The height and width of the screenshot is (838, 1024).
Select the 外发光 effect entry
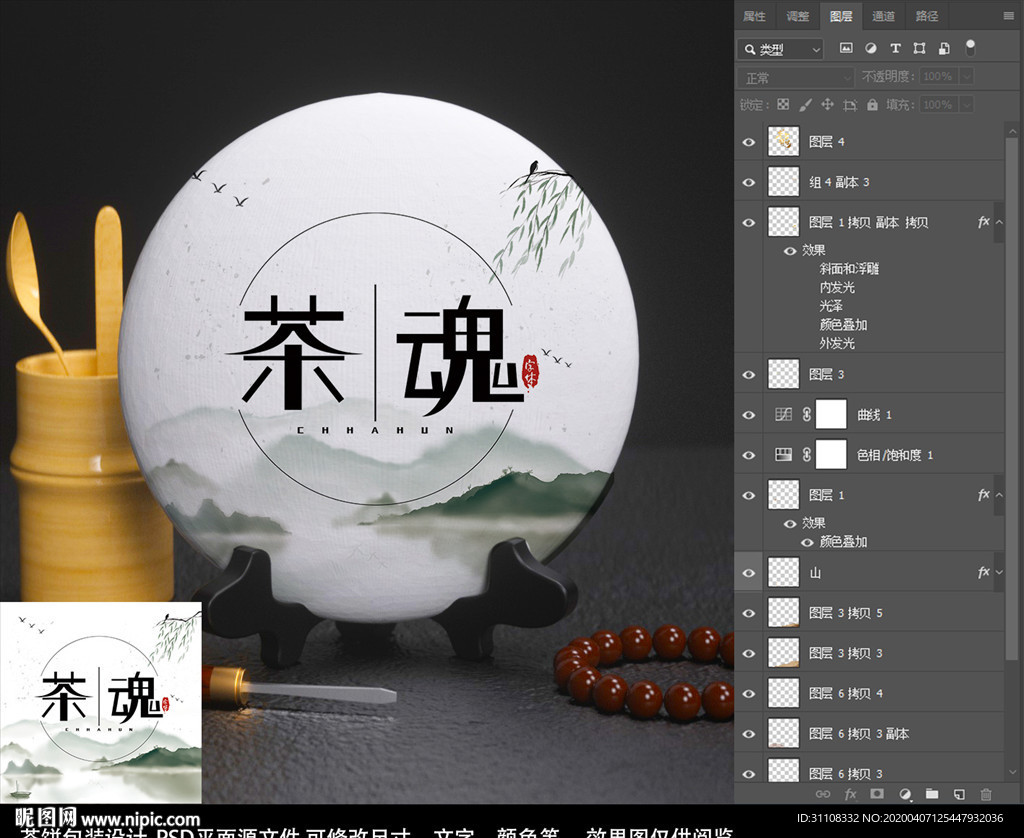click(x=837, y=343)
